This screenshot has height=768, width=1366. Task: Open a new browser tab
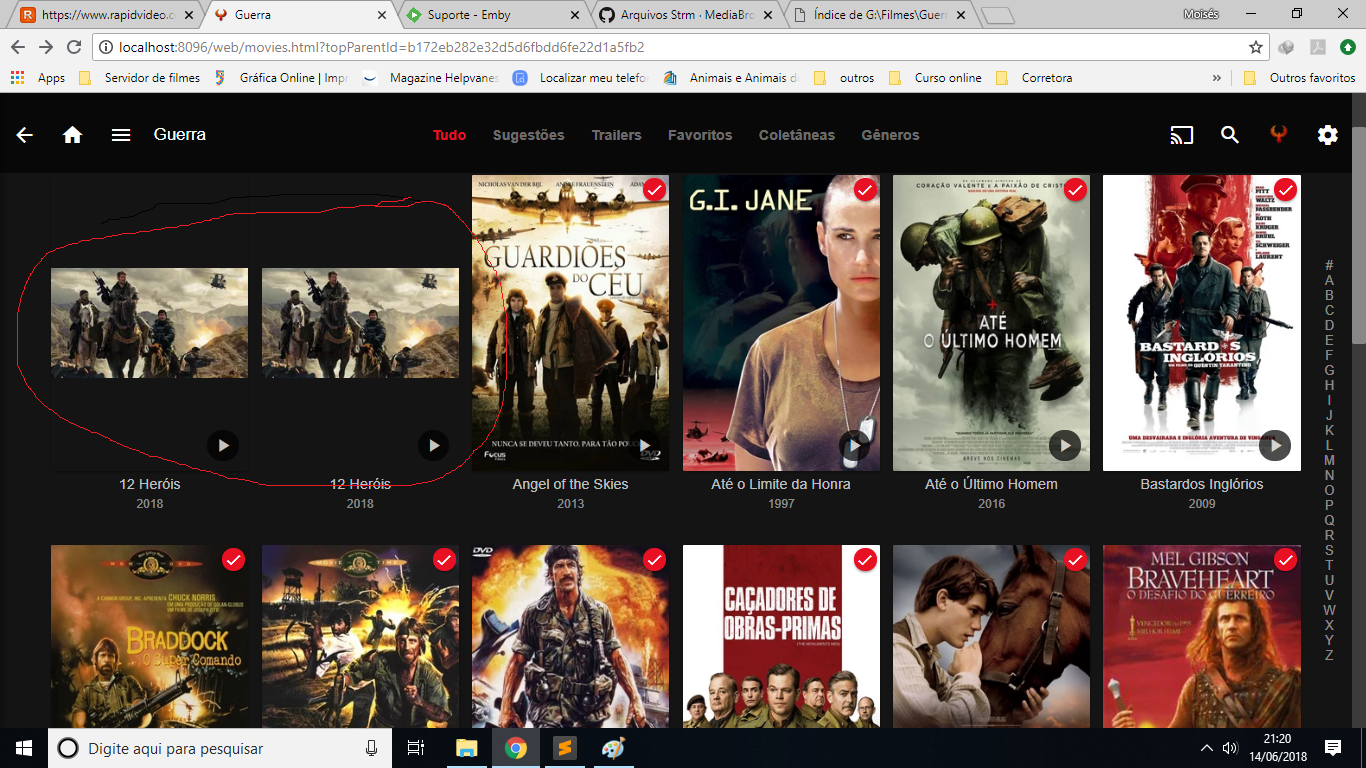point(997,16)
